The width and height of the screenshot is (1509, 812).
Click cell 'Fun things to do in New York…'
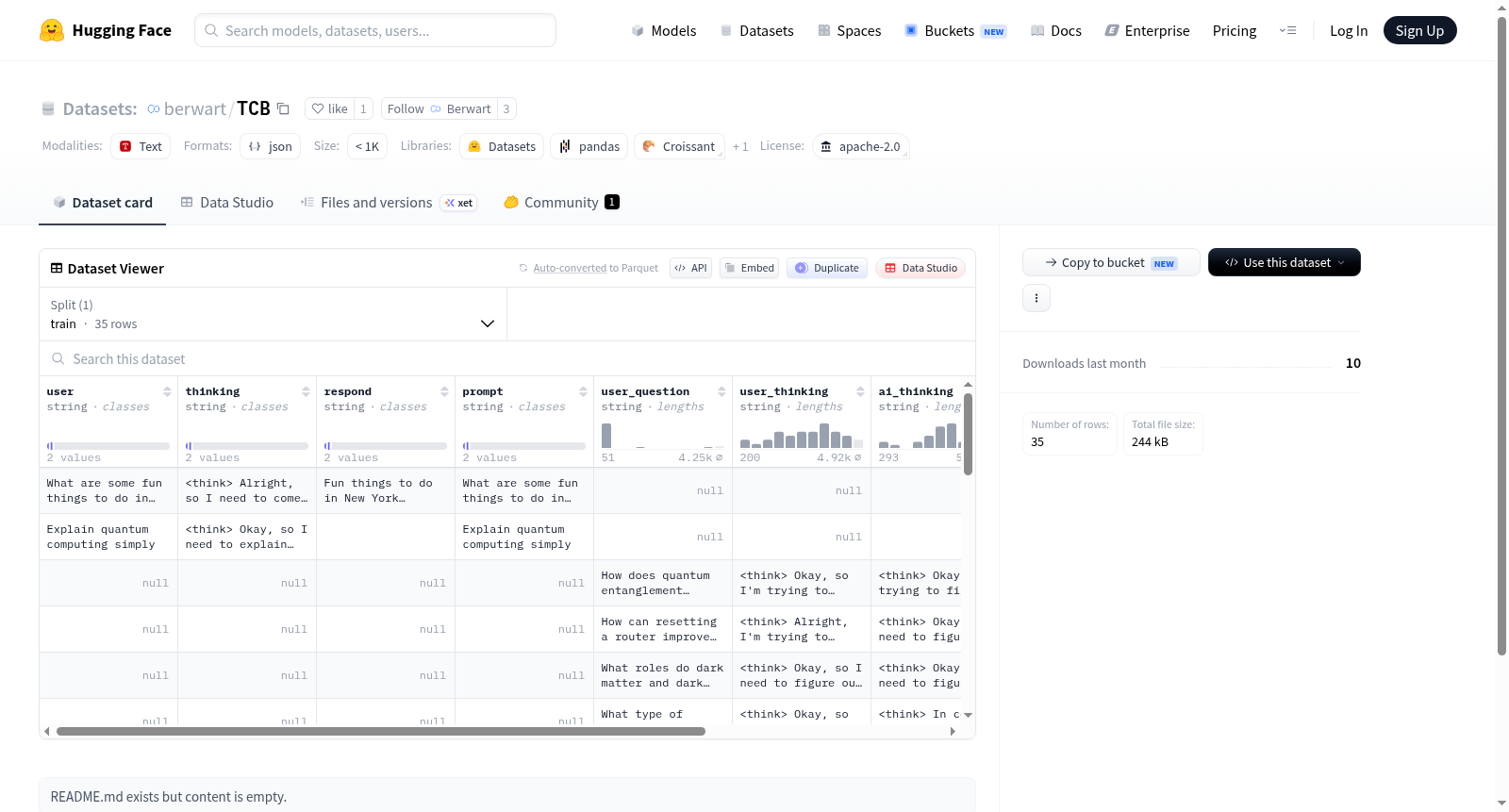click(386, 490)
